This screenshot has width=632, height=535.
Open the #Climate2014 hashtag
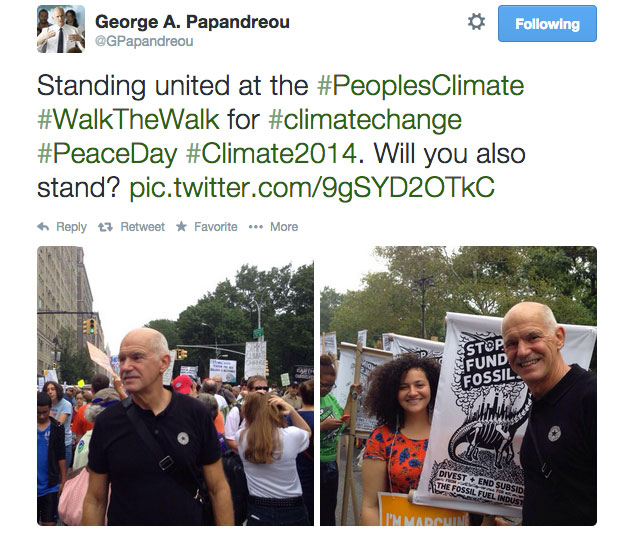pos(272,154)
